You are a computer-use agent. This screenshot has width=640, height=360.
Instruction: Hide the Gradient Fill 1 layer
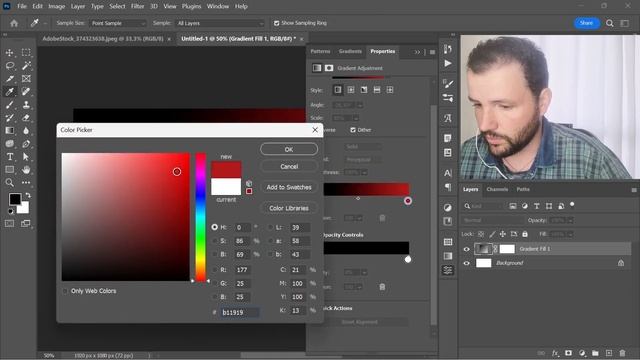point(467,249)
